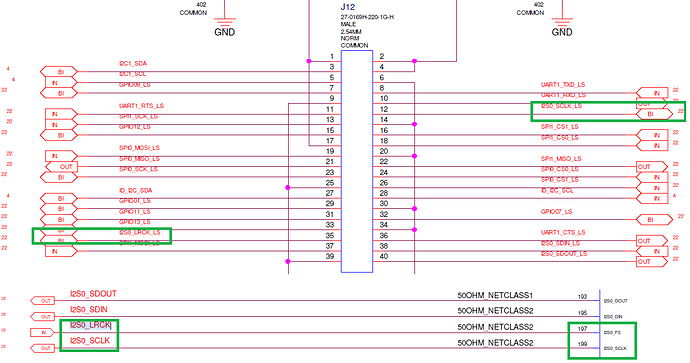Select the OUT port beside I2S0_SCLK
The height and width of the screenshot is (363, 690).
click(x=43, y=348)
